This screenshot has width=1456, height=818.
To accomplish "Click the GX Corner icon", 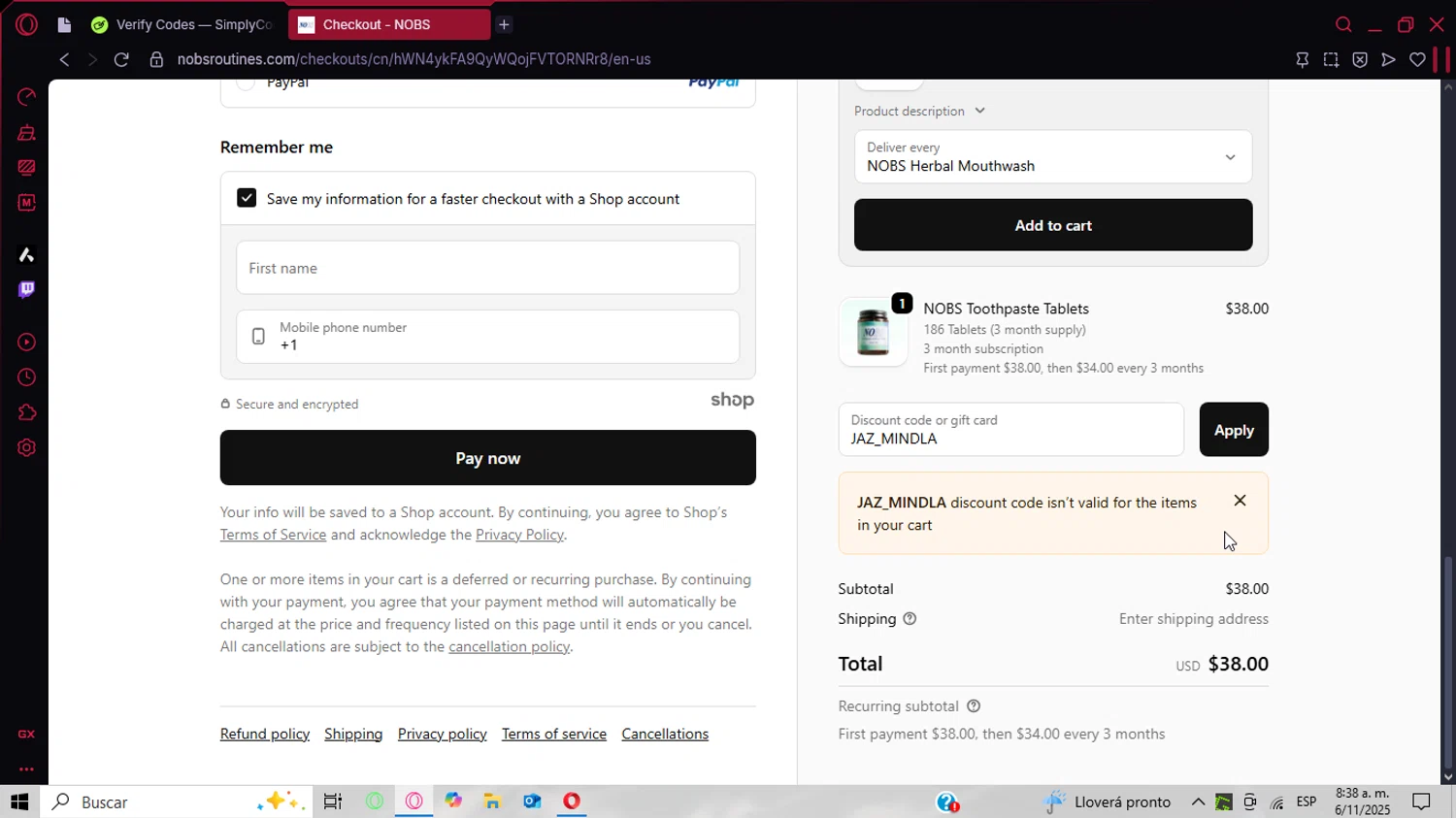I will [26, 735].
